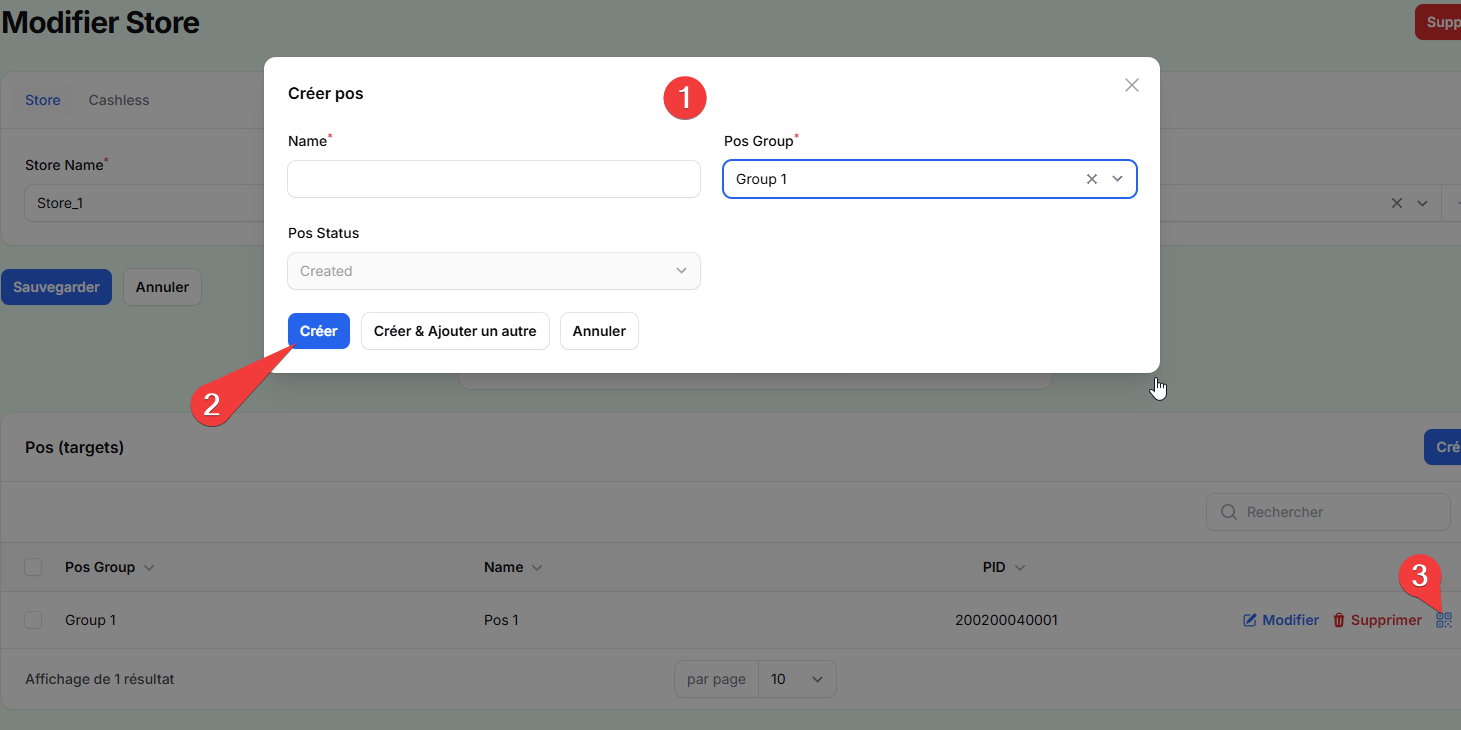Image resolution: width=1461 pixels, height=730 pixels.
Task: Open the par page dropdown showing 10
Action: coord(797,679)
